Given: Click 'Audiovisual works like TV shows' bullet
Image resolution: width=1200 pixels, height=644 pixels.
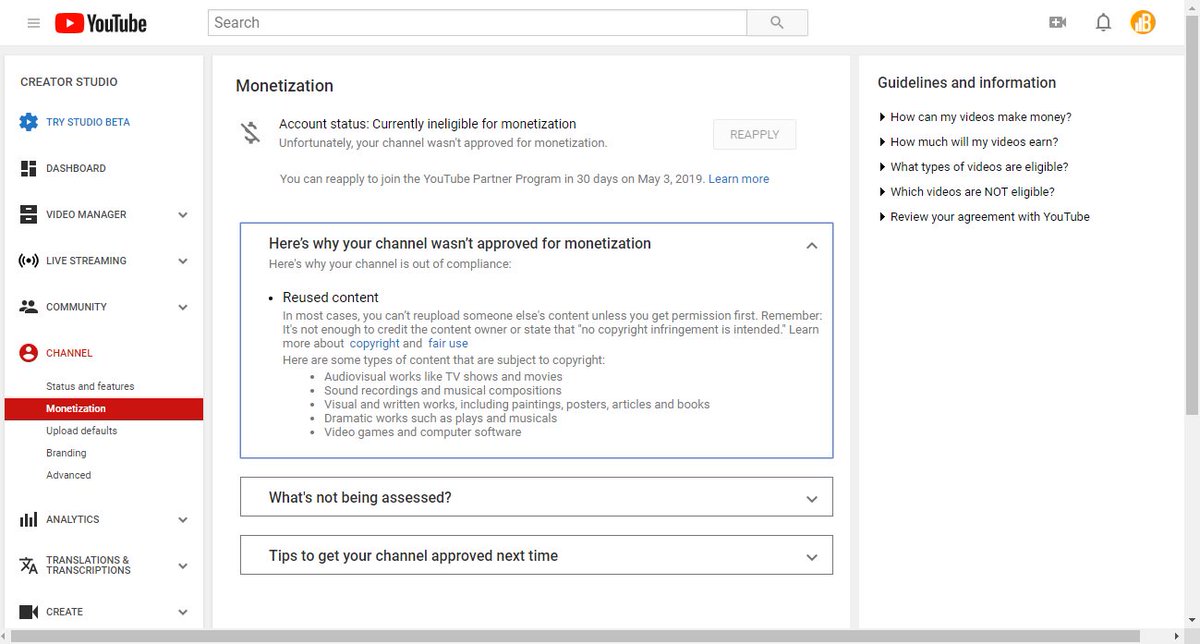Looking at the screenshot, I should point(441,376).
